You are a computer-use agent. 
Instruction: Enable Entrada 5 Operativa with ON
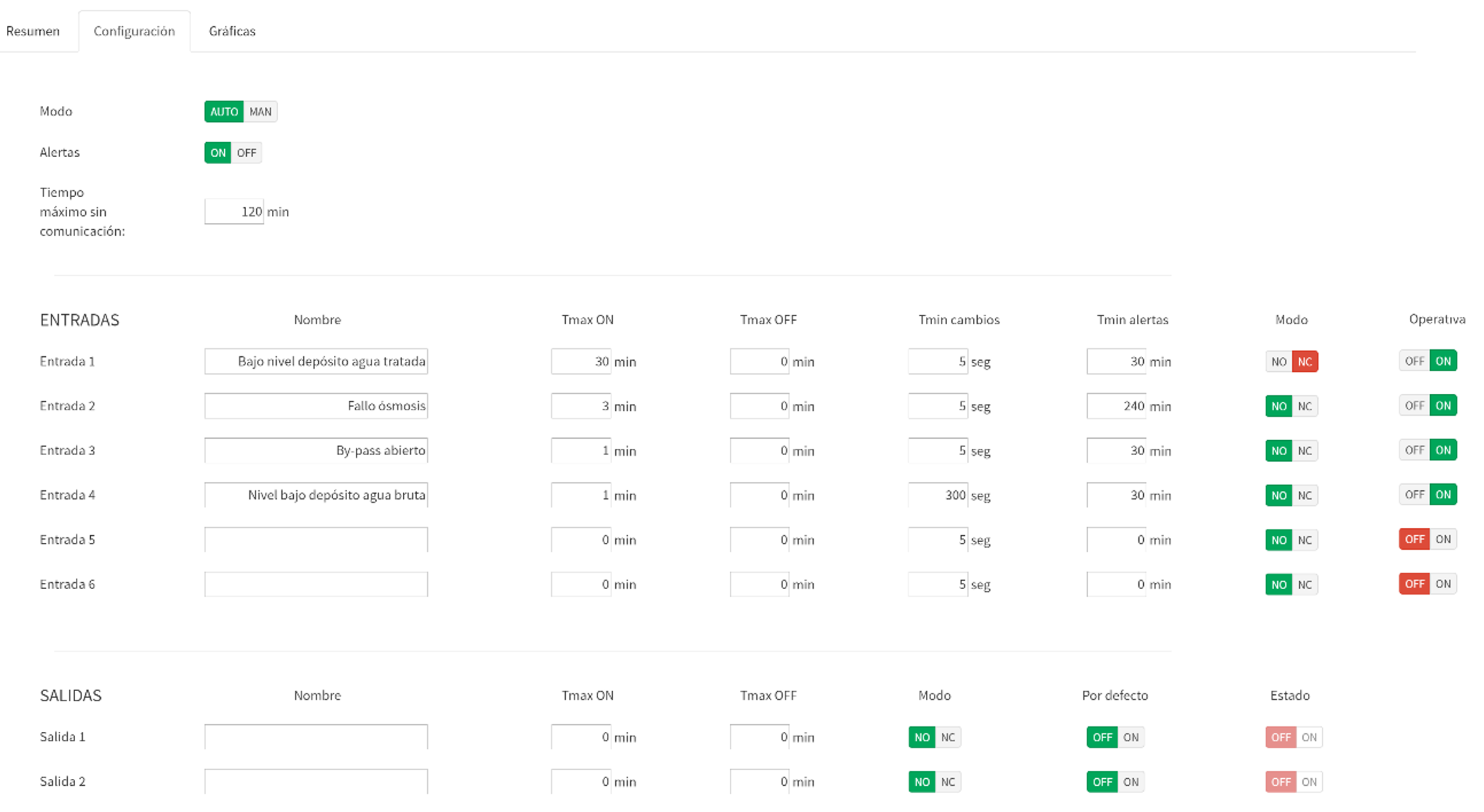[1443, 539]
